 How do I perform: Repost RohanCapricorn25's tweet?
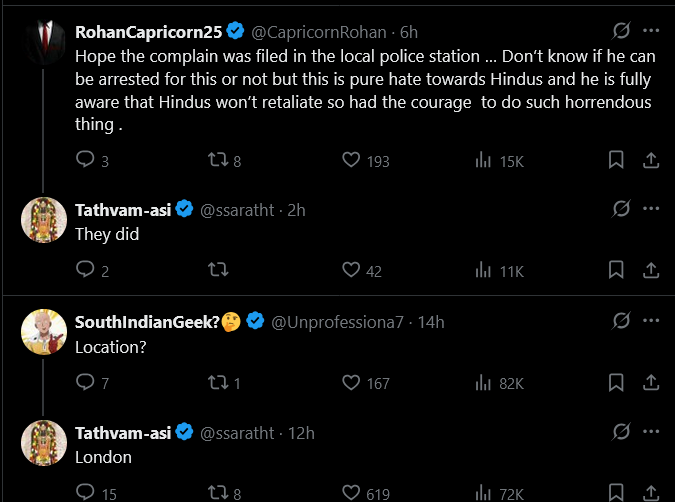tap(216, 159)
